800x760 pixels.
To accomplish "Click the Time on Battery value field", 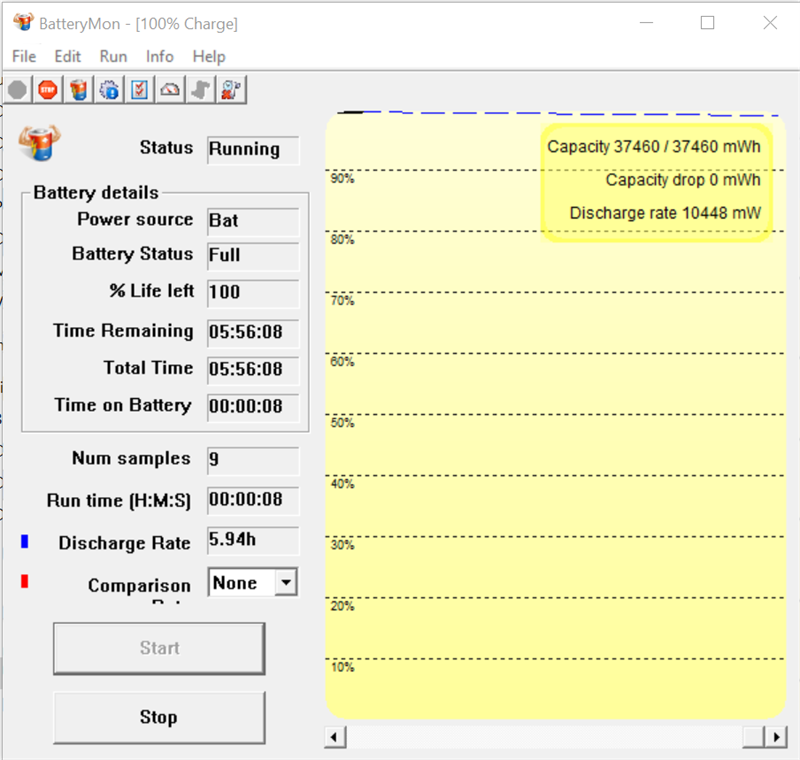I will 253,407.
